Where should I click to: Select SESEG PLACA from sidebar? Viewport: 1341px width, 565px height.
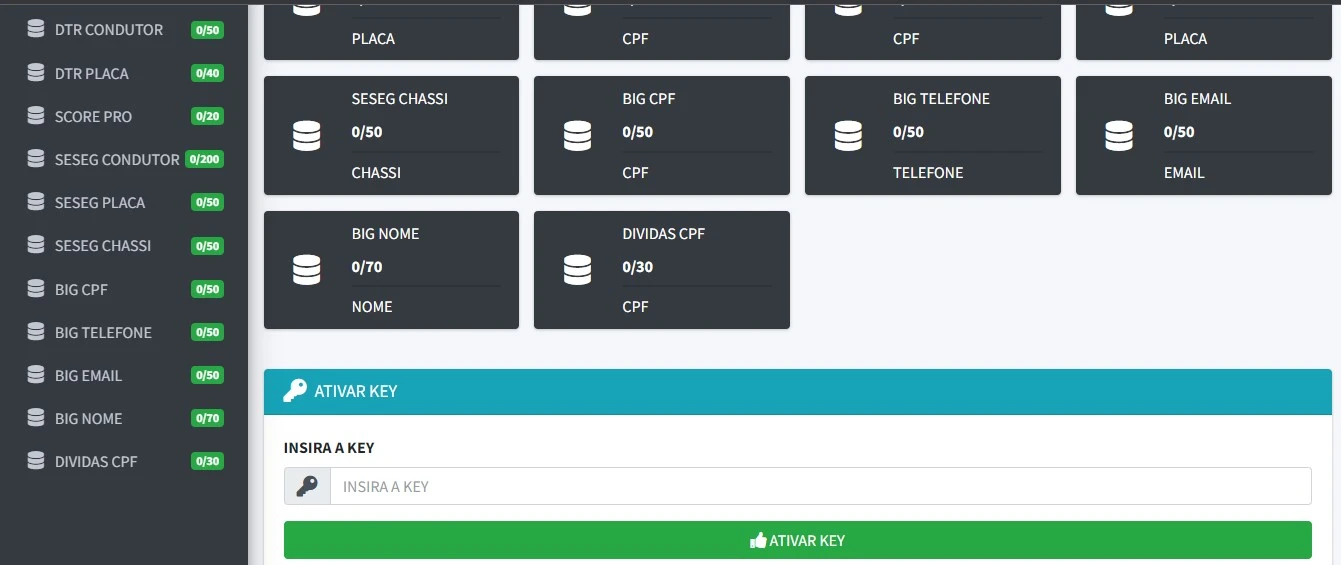(x=100, y=202)
